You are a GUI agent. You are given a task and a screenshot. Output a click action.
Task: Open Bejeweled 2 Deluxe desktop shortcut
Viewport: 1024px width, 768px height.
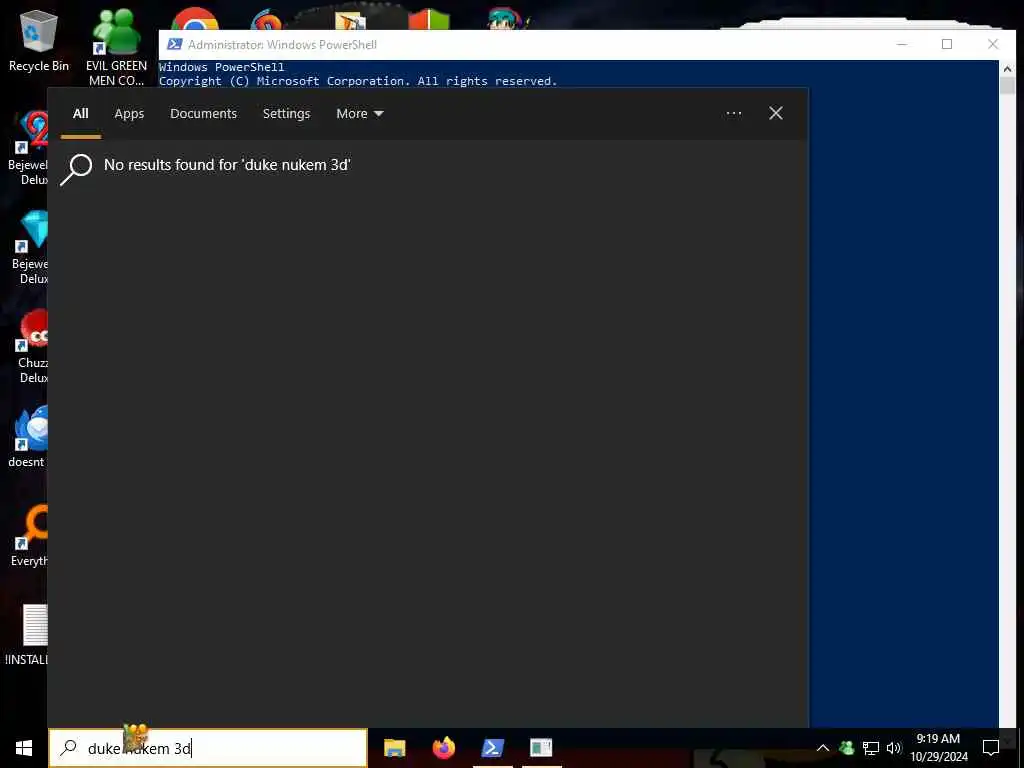pyautogui.click(x=27, y=148)
